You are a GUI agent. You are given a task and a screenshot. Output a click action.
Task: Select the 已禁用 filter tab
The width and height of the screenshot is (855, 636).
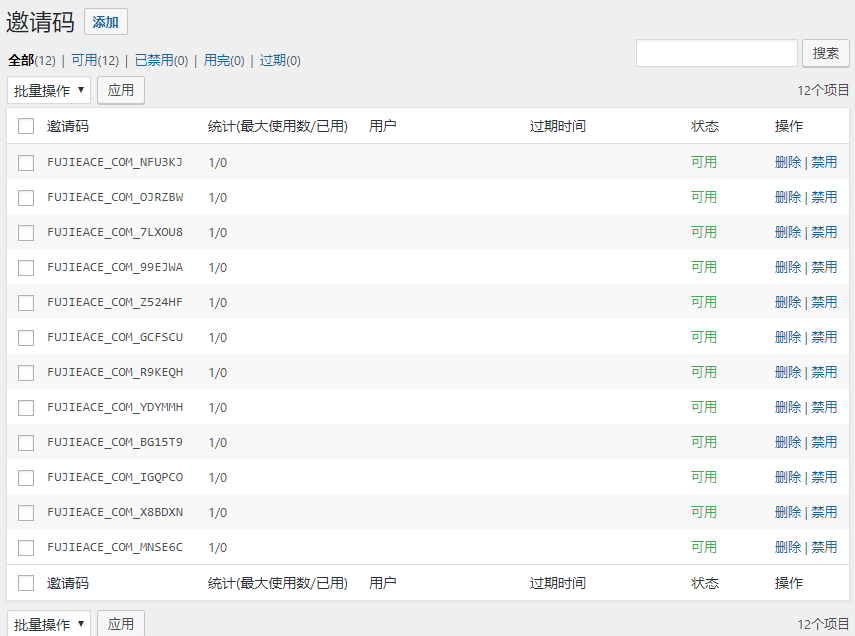[153, 60]
